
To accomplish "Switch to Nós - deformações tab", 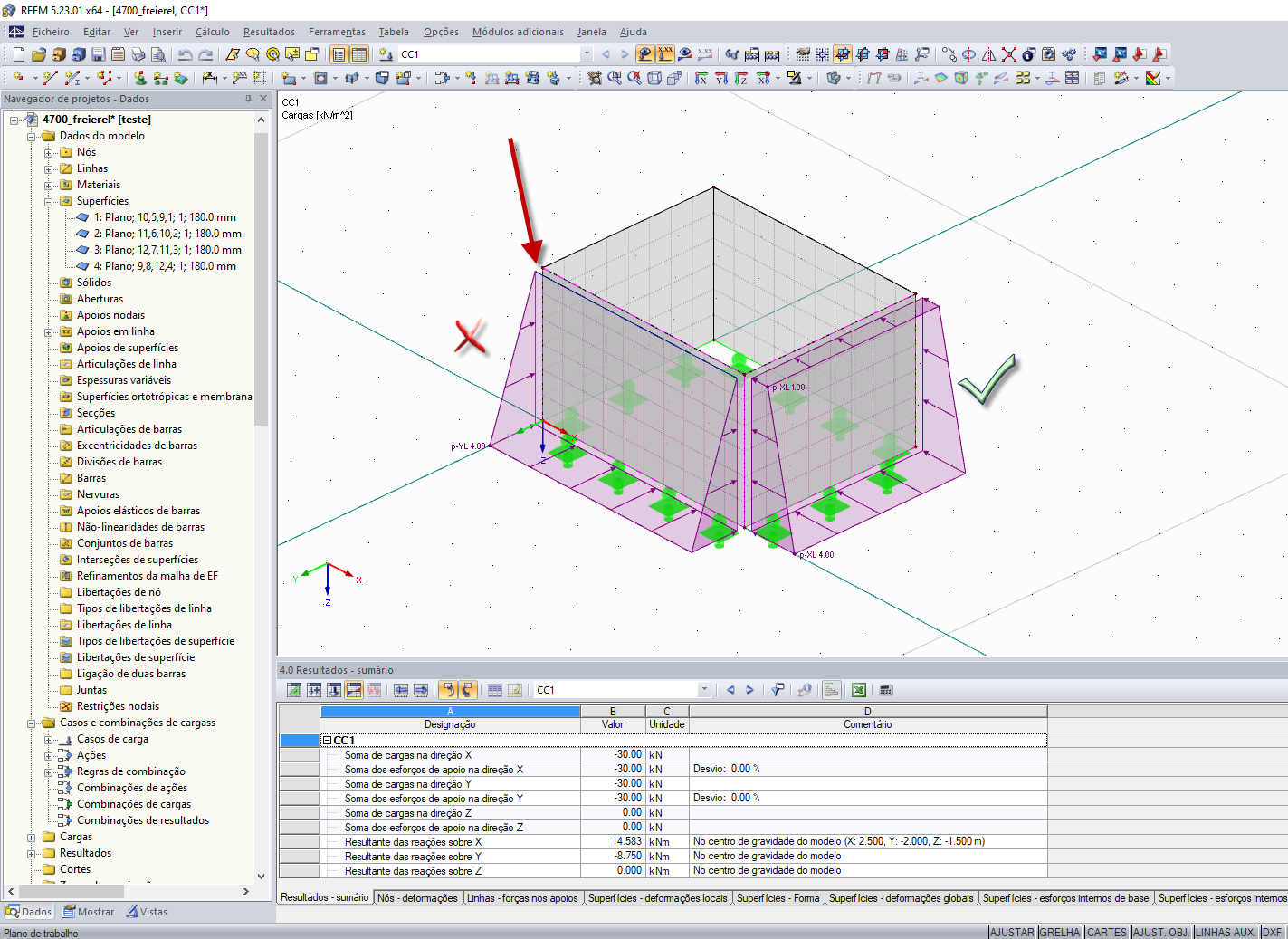I will [417, 898].
